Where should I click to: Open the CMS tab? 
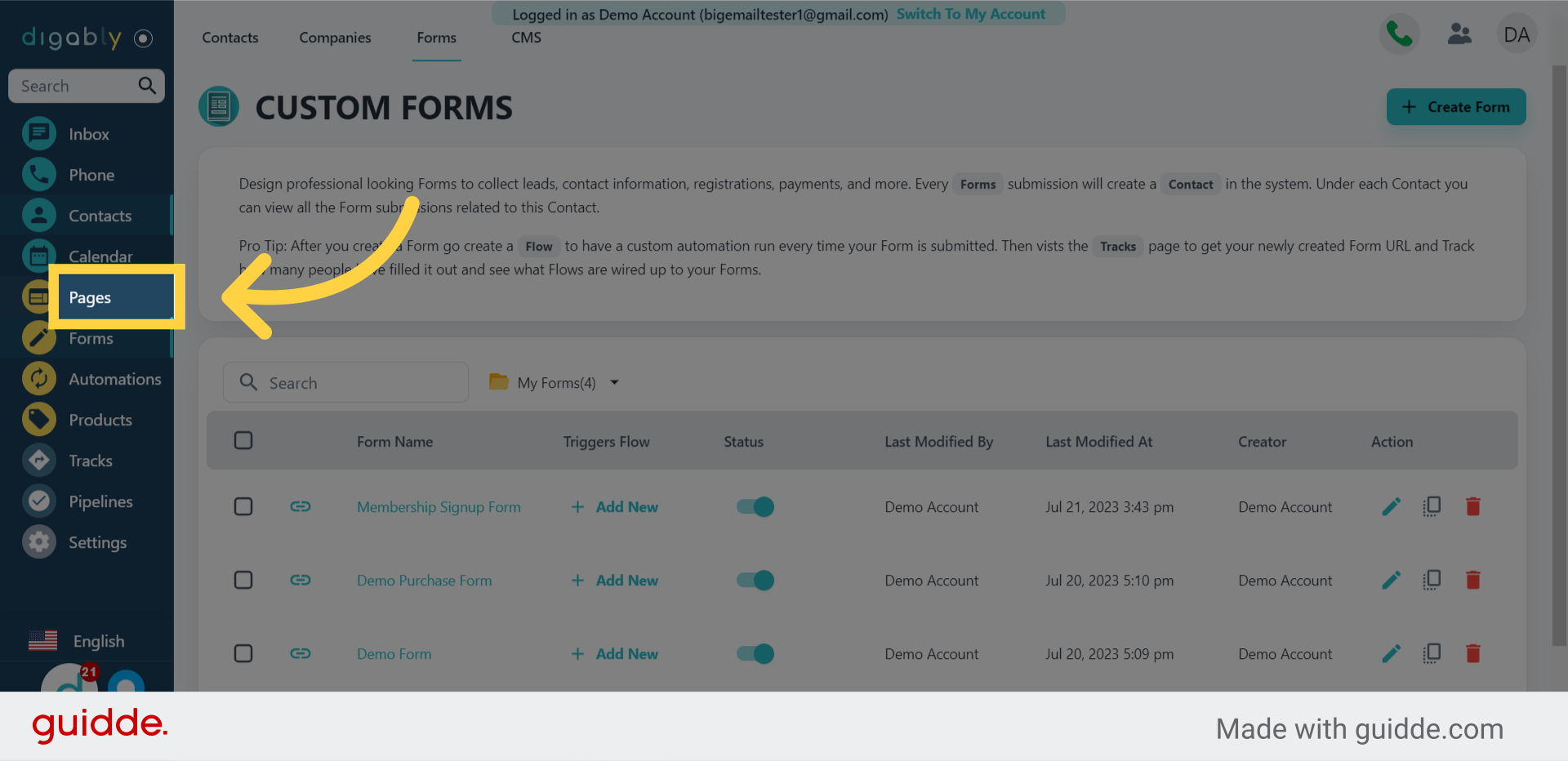[x=526, y=38]
